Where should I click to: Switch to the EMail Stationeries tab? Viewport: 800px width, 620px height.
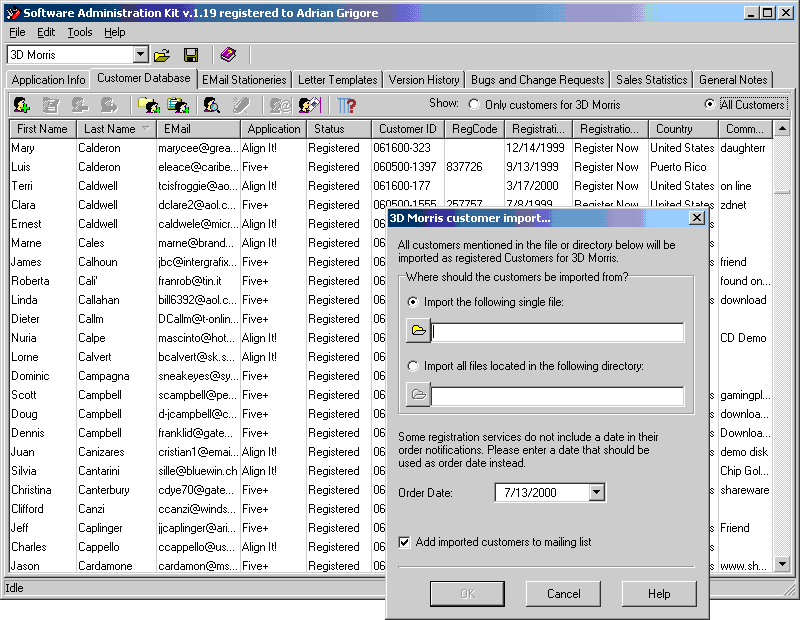tap(244, 80)
